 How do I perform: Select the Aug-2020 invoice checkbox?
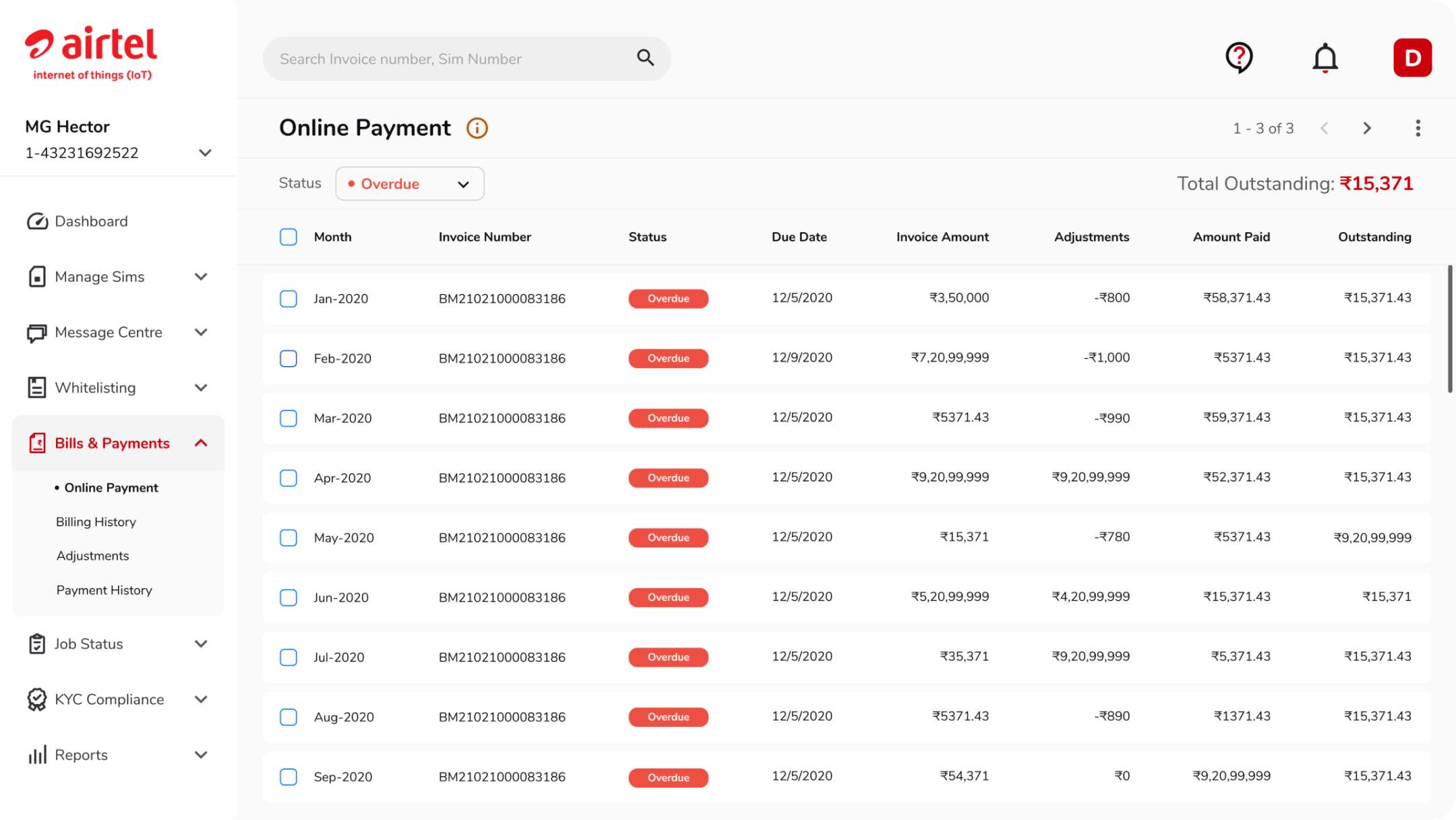tap(289, 717)
